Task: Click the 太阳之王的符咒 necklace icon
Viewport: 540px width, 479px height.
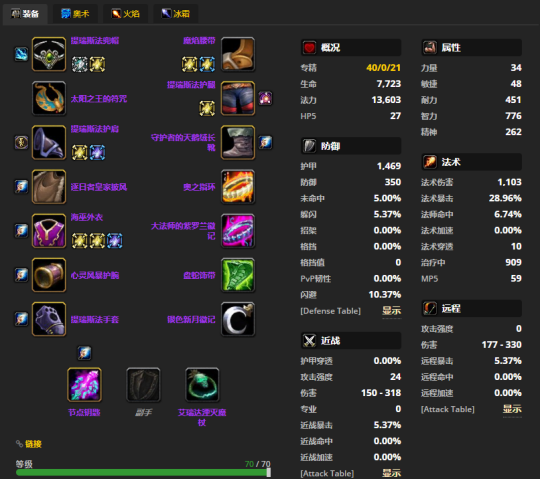Action: (49, 98)
